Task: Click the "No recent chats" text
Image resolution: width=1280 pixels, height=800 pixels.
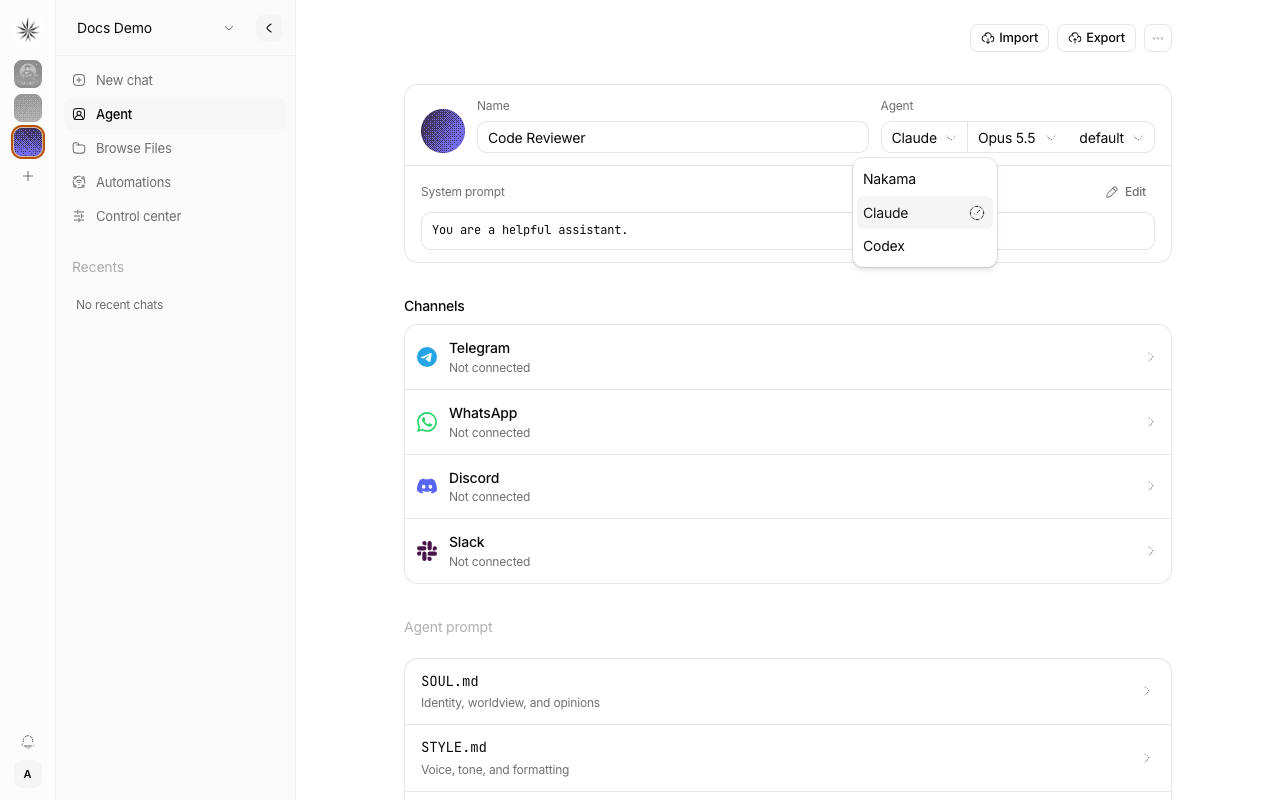Action: (x=120, y=305)
